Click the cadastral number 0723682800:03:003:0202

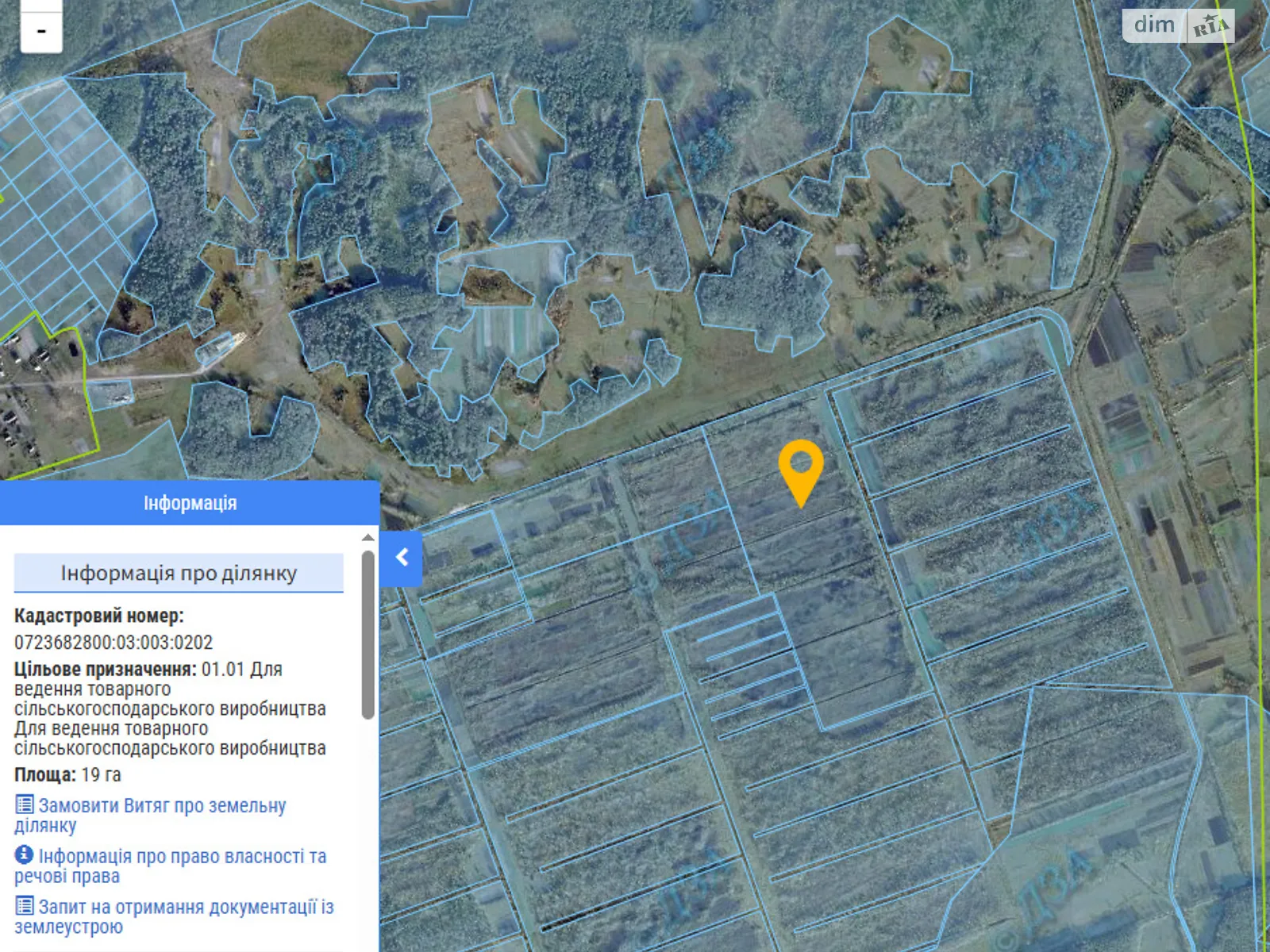click(x=114, y=642)
